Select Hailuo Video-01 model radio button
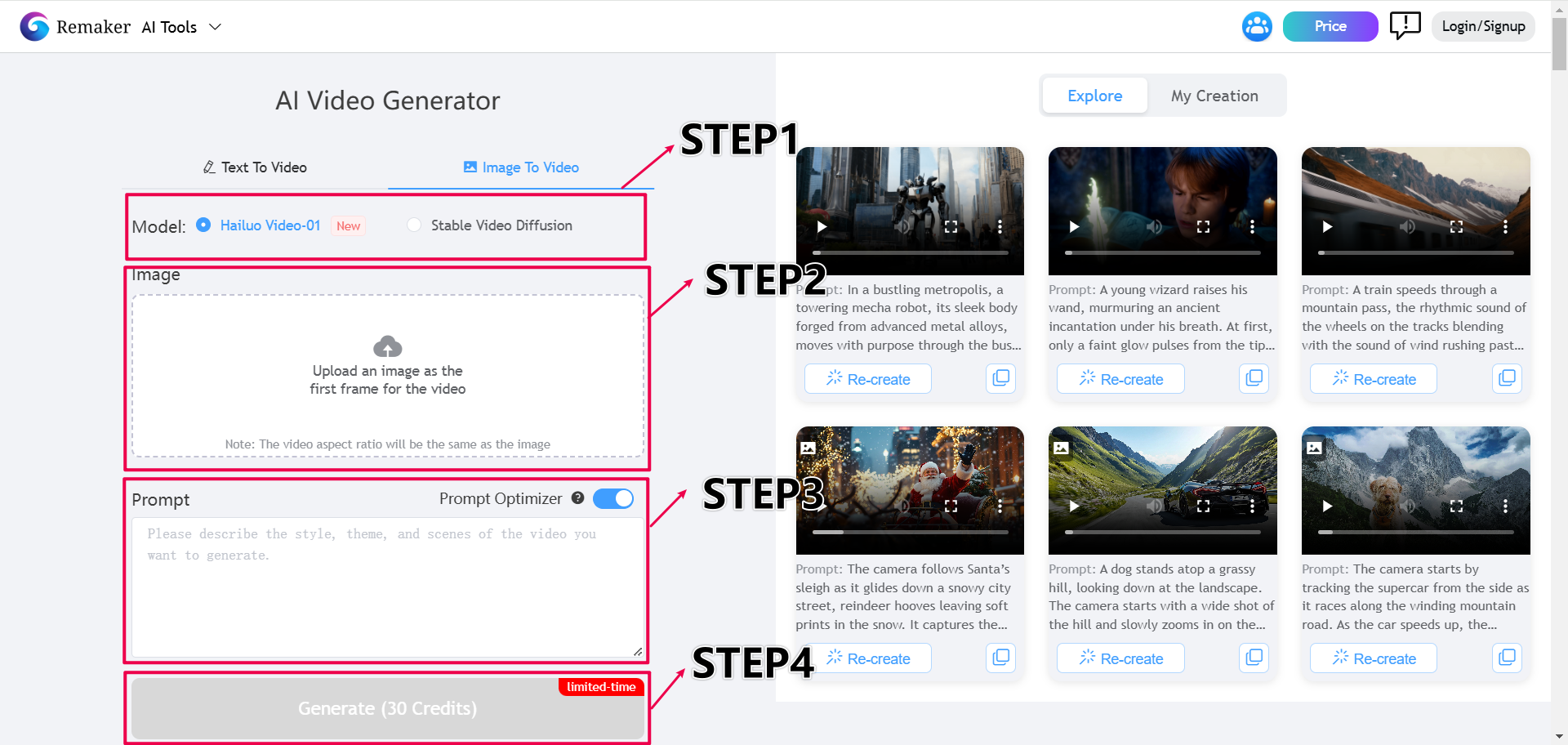Image resolution: width=1568 pixels, height=745 pixels. click(203, 225)
